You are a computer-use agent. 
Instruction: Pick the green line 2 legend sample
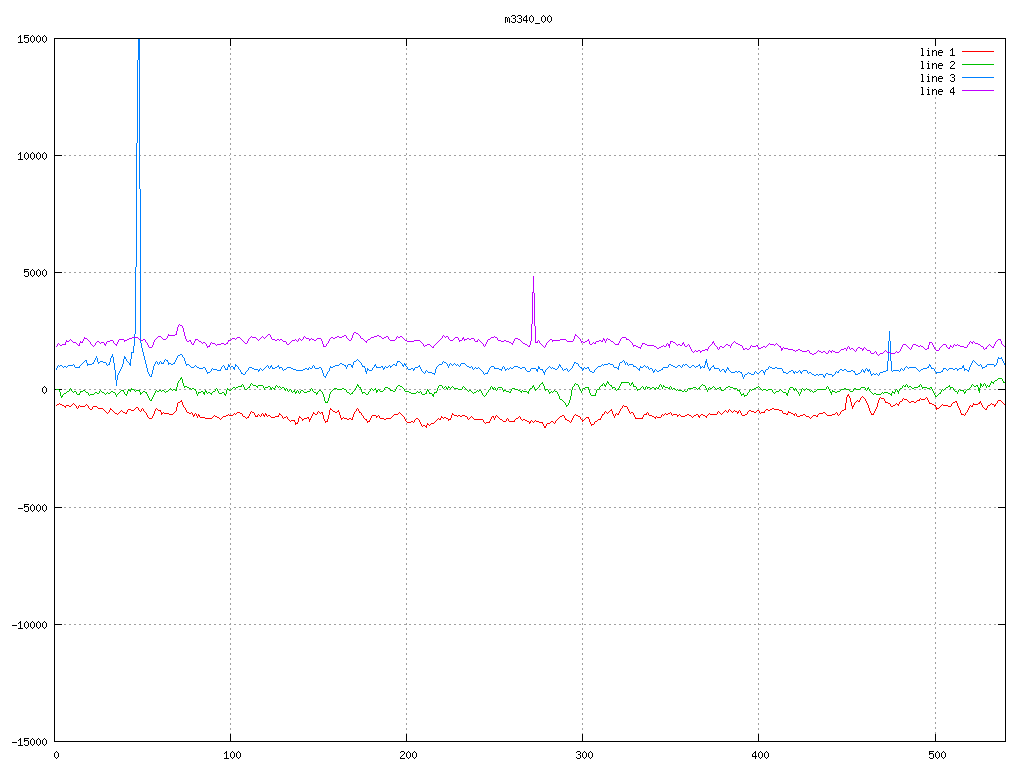978,65
